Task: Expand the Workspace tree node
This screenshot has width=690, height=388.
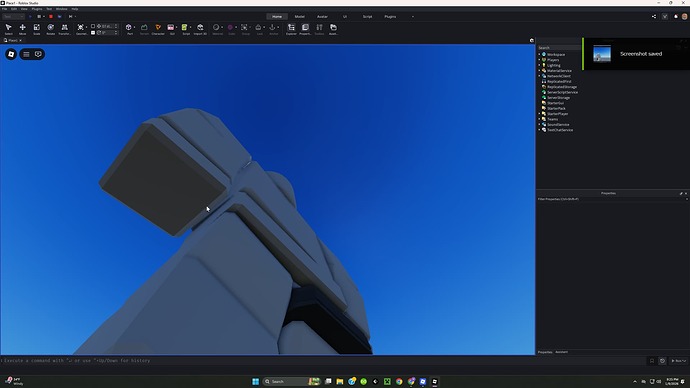Action: pyautogui.click(x=540, y=54)
